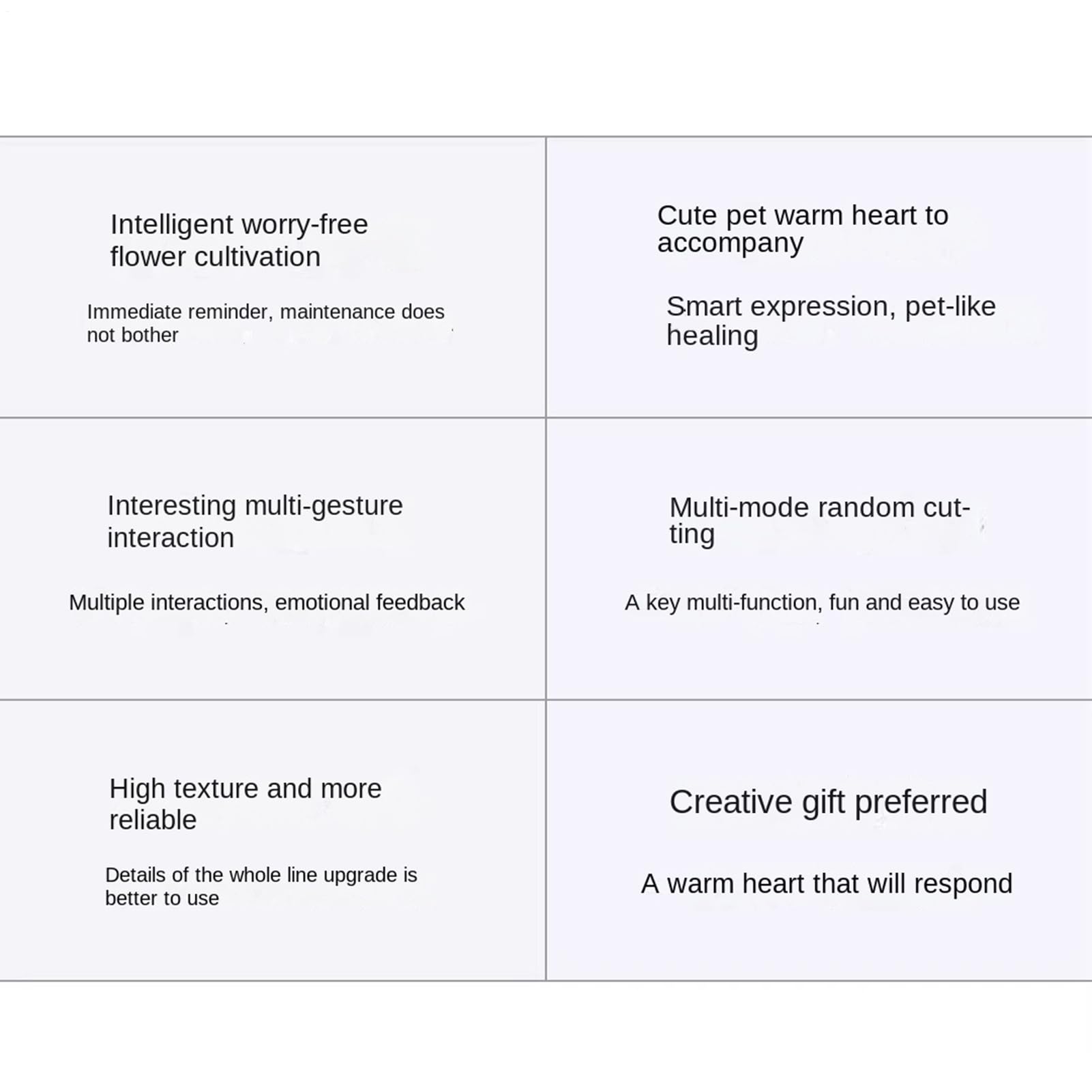Select 'Smart expression, pet-like healing' text
The image size is (1092, 1092).
click(x=831, y=321)
